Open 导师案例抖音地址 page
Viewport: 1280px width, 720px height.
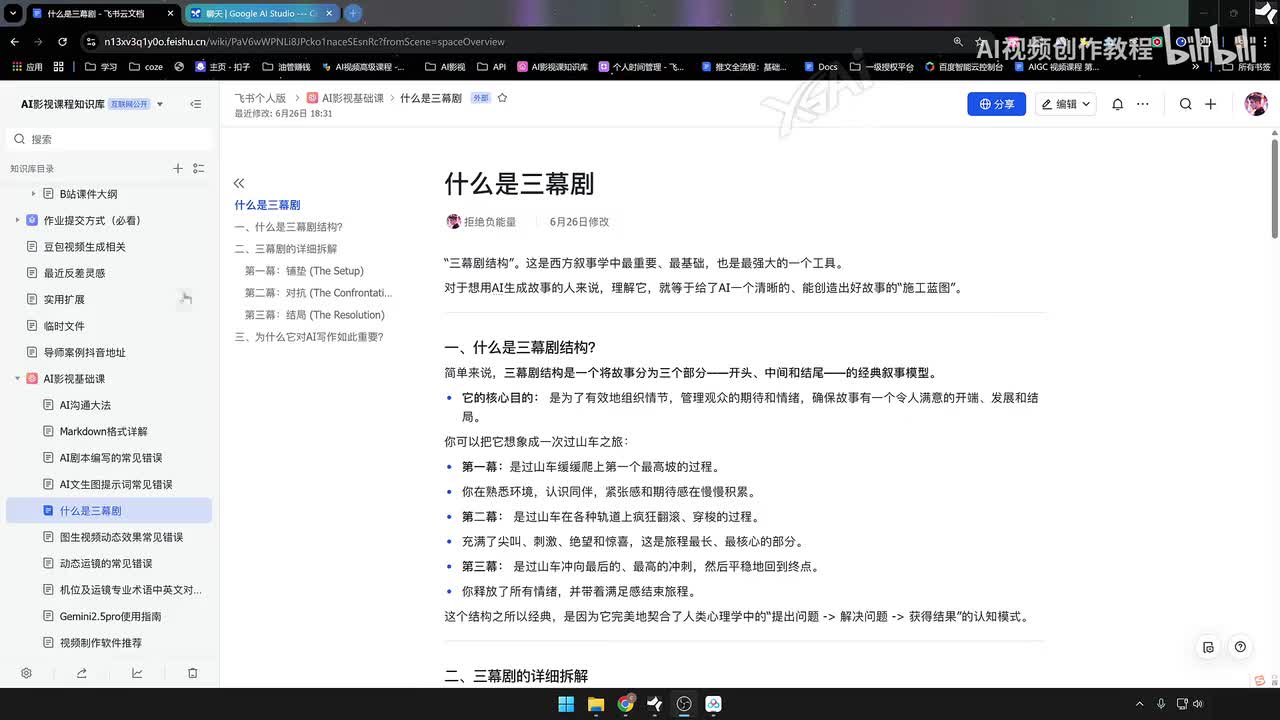[85, 352]
